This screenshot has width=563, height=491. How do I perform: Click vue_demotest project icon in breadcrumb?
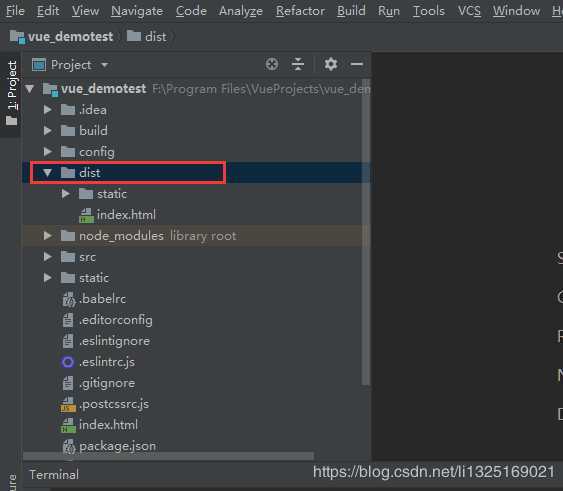[17, 37]
